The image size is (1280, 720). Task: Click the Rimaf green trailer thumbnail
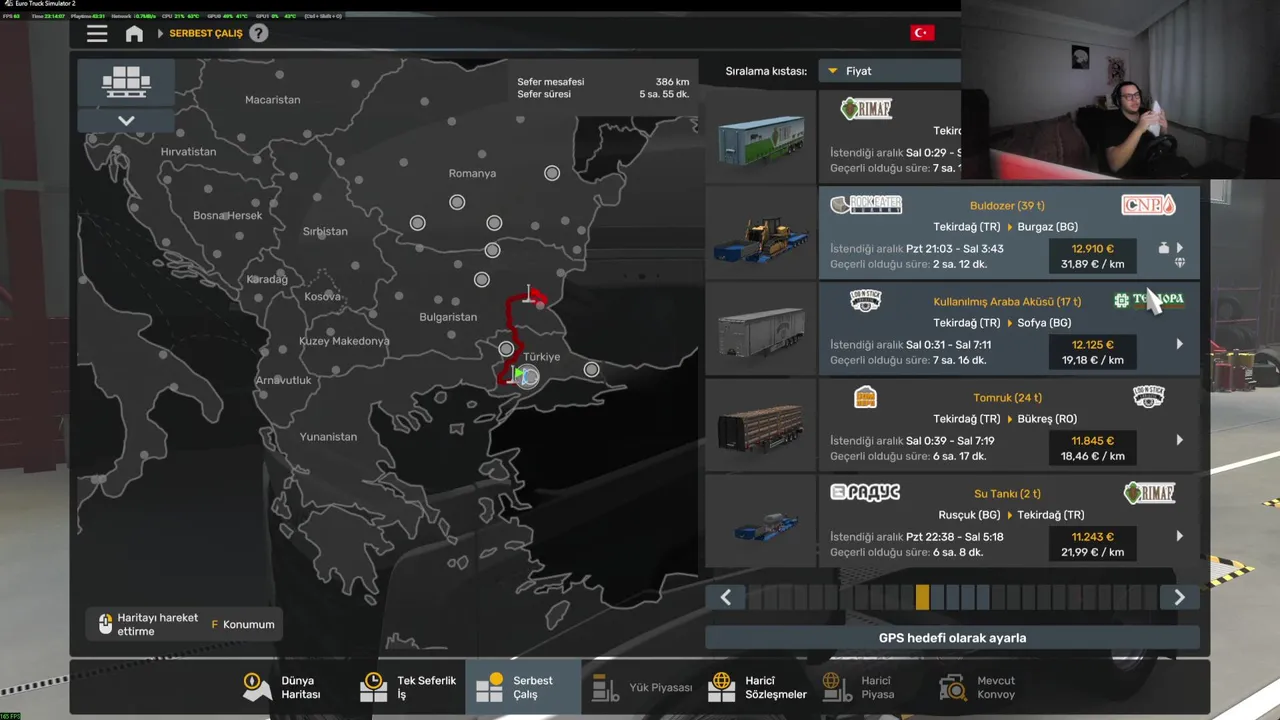point(761,137)
